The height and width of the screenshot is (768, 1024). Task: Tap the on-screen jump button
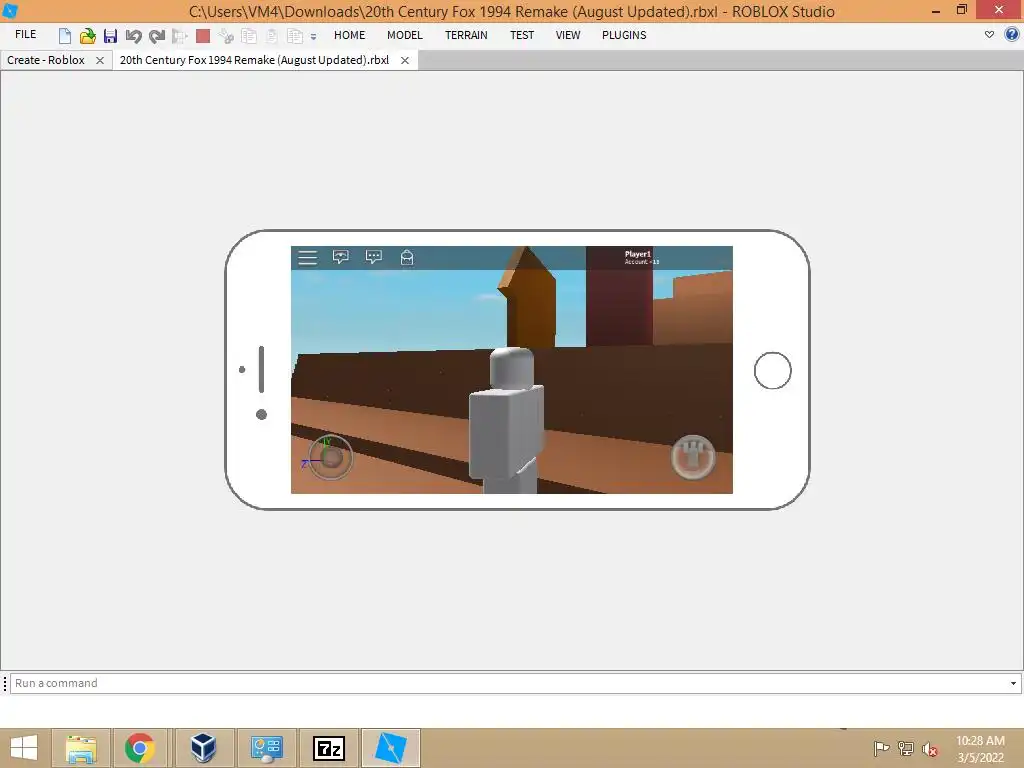[693, 457]
